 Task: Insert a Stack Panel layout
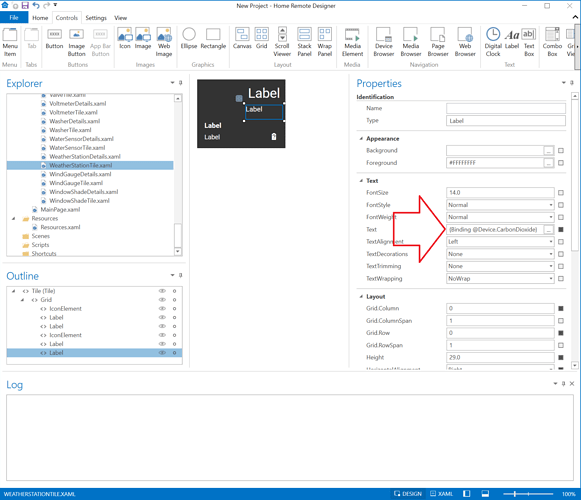[x=304, y=42]
